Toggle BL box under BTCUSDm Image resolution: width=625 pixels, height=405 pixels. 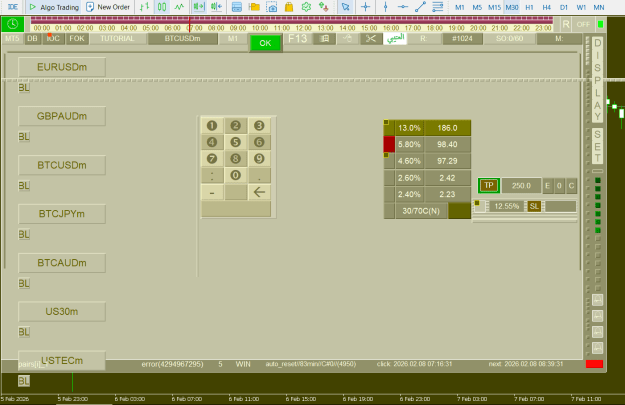[24, 185]
